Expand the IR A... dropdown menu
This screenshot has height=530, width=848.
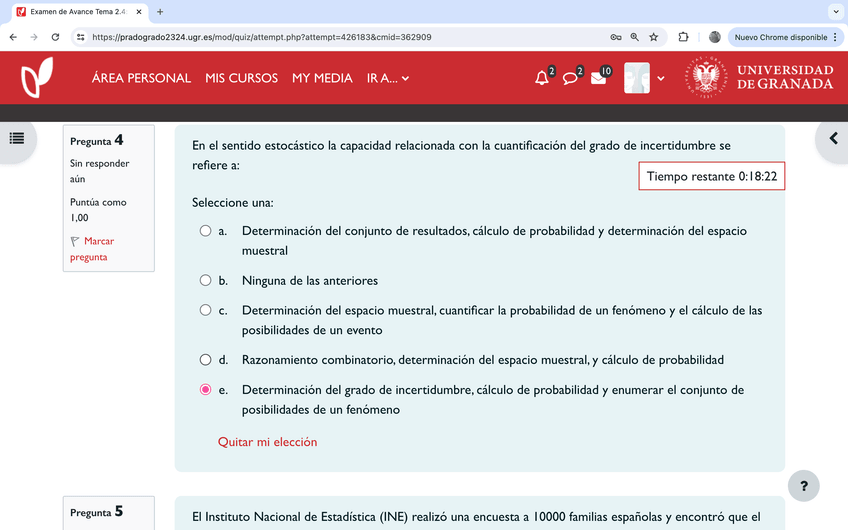click(x=388, y=78)
